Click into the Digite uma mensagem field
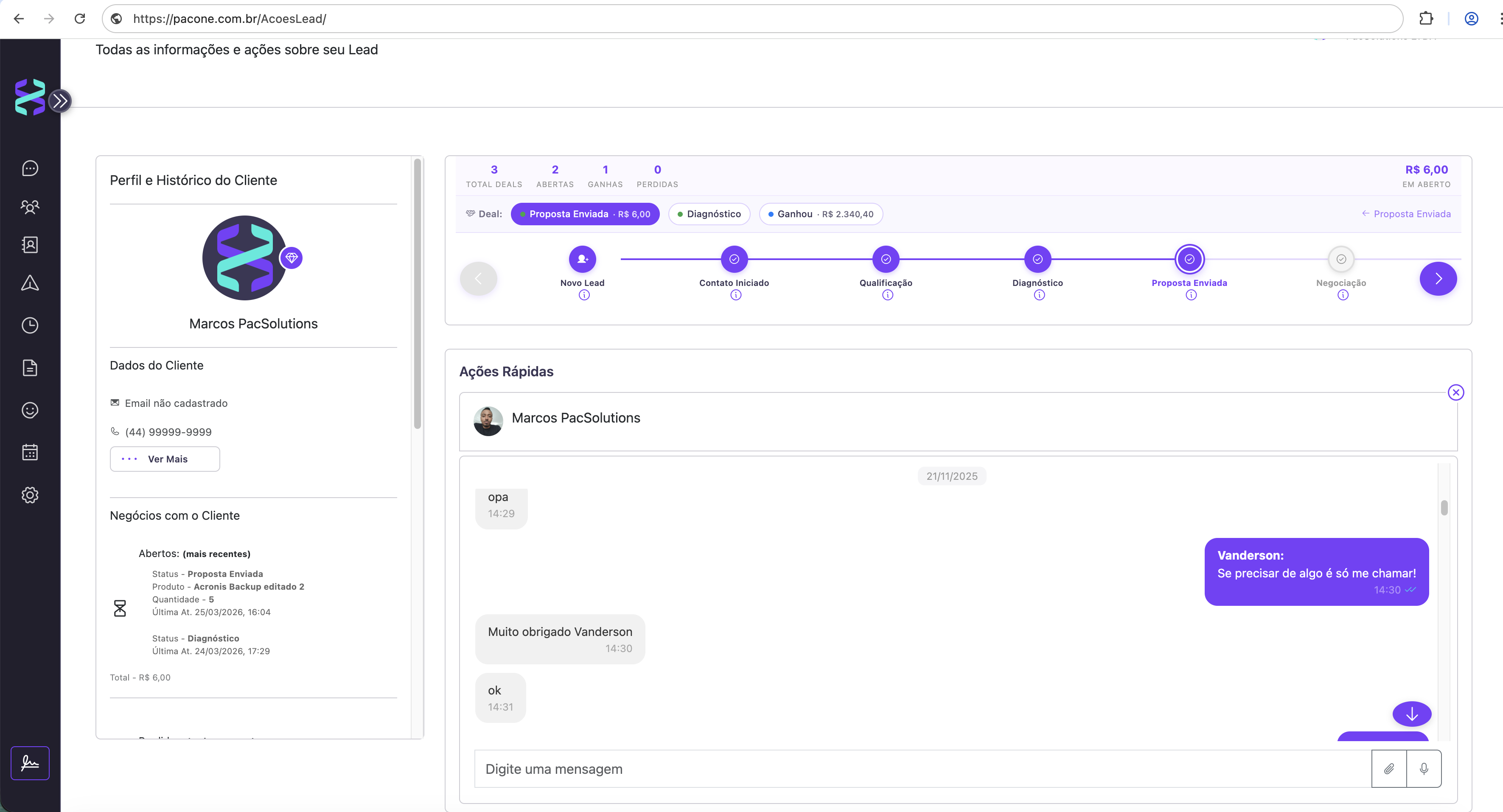Image resolution: width=1503 pixels, height=812 pixels. pos(923,769)
